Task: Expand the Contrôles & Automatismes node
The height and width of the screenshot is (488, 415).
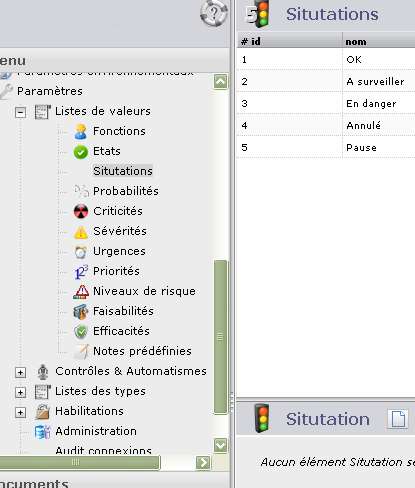Action: (20, 372)
